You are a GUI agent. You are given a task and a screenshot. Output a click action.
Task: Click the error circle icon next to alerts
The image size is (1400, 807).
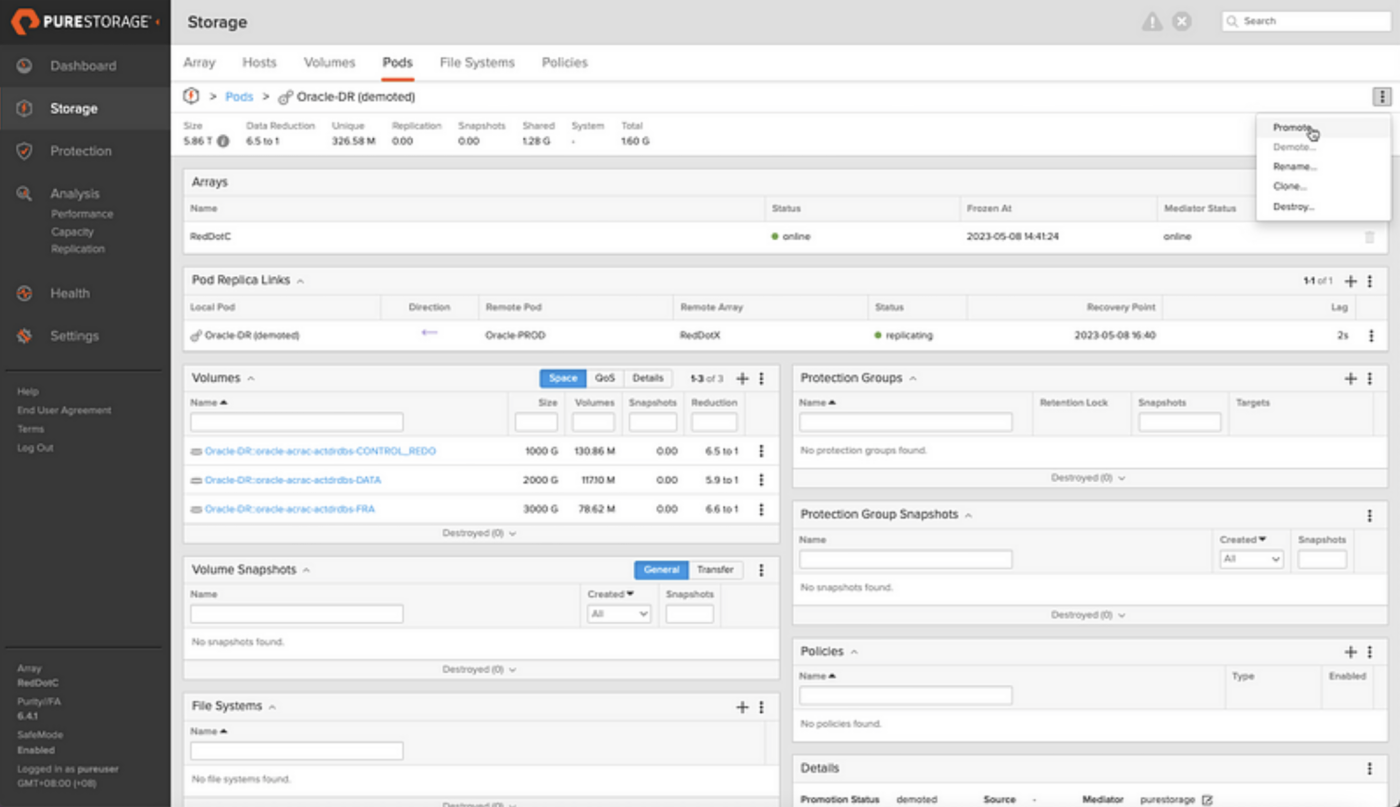click(x=1182, y=21)
